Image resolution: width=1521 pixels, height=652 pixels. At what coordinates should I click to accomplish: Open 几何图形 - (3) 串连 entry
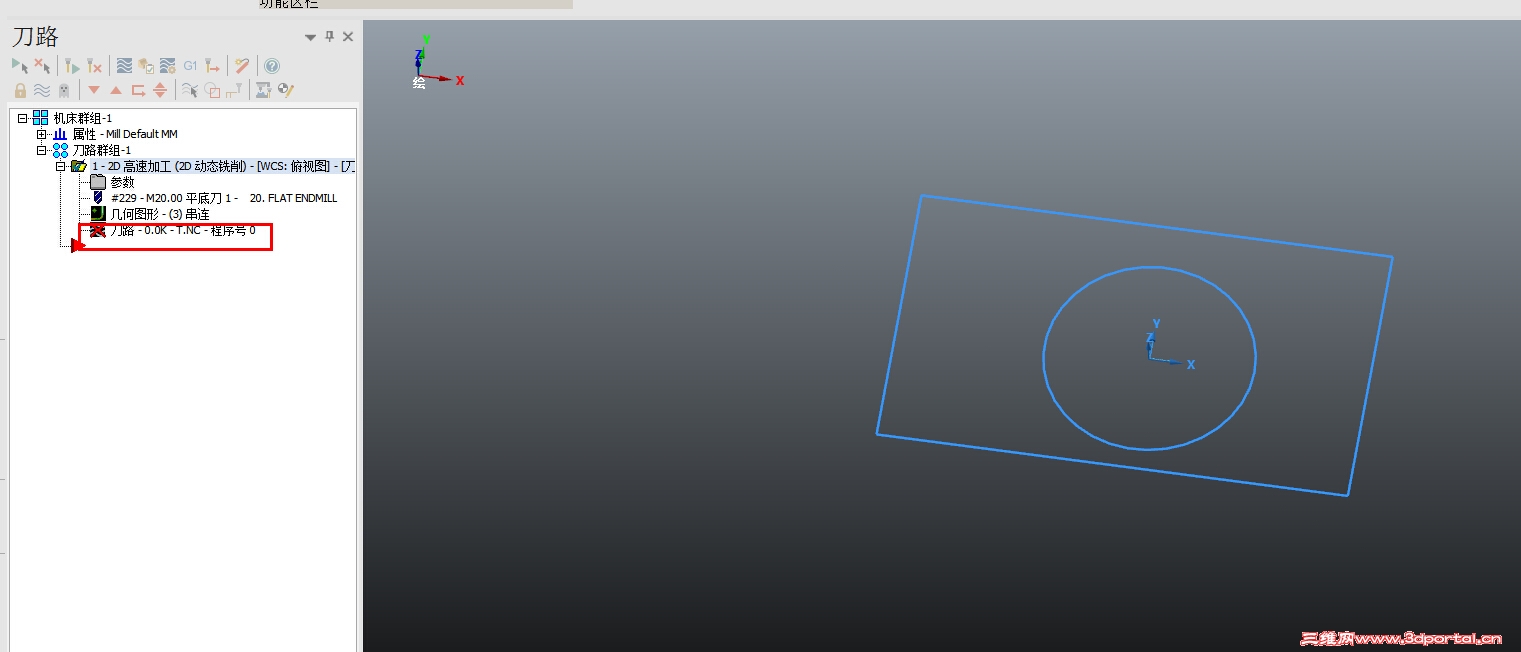tap(160, 214)
